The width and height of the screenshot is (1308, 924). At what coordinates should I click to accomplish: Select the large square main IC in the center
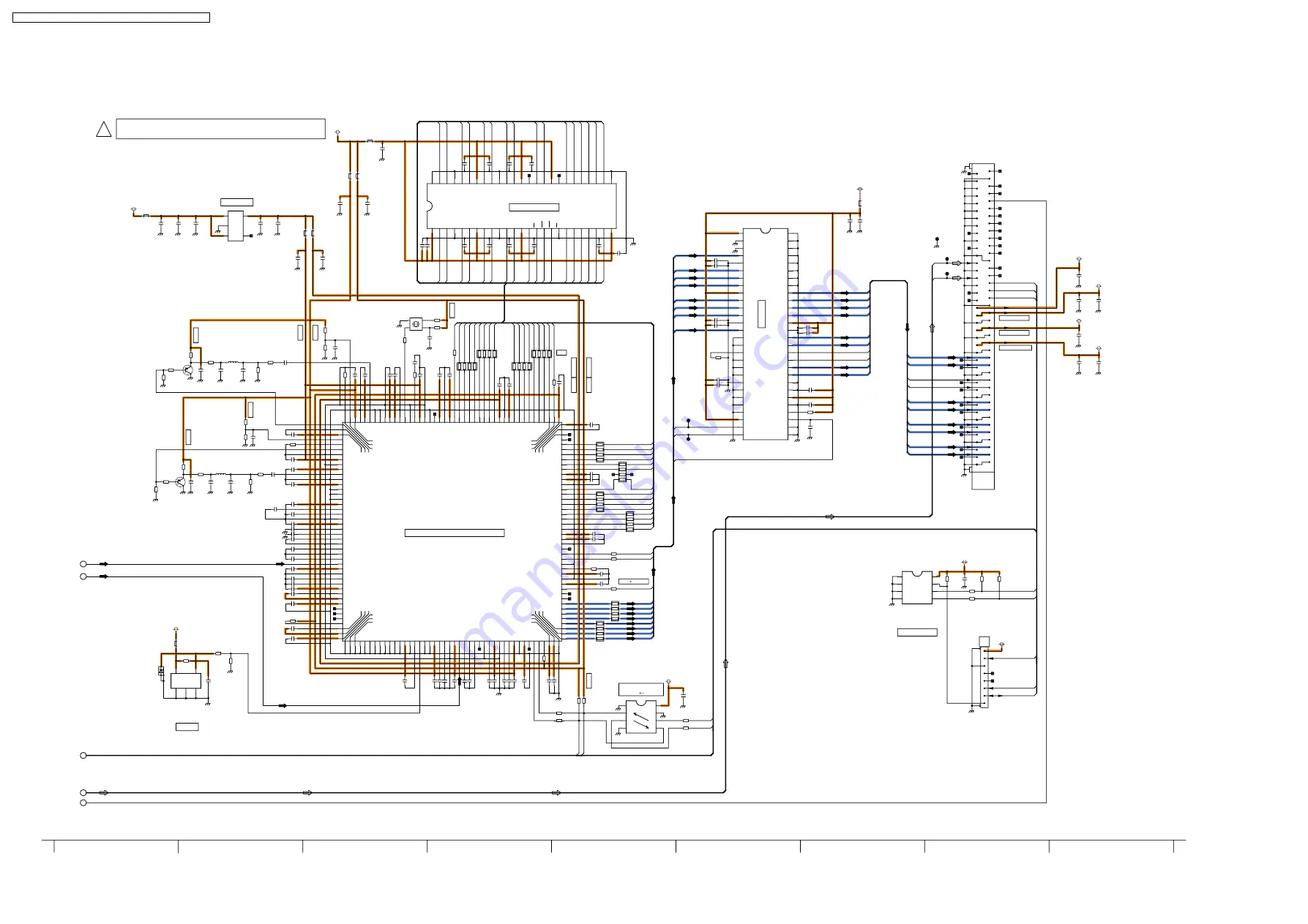coord(452,532)
